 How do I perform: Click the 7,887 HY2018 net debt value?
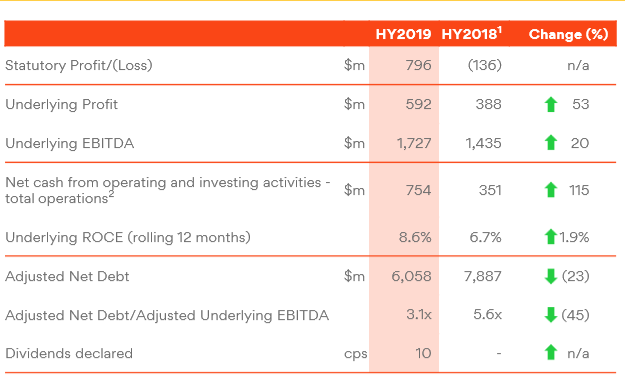coord(482,276)
